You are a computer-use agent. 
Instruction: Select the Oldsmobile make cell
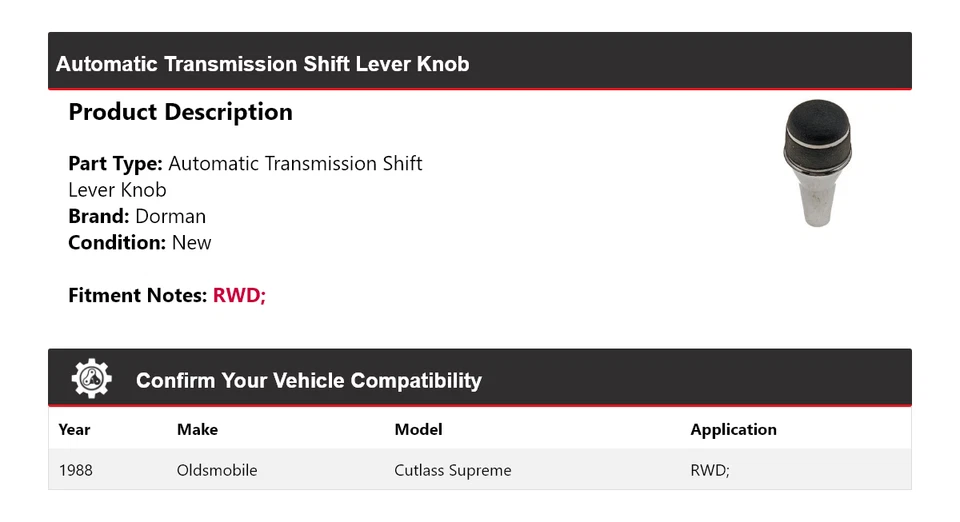pyautogui.click(x=217, y=470)
